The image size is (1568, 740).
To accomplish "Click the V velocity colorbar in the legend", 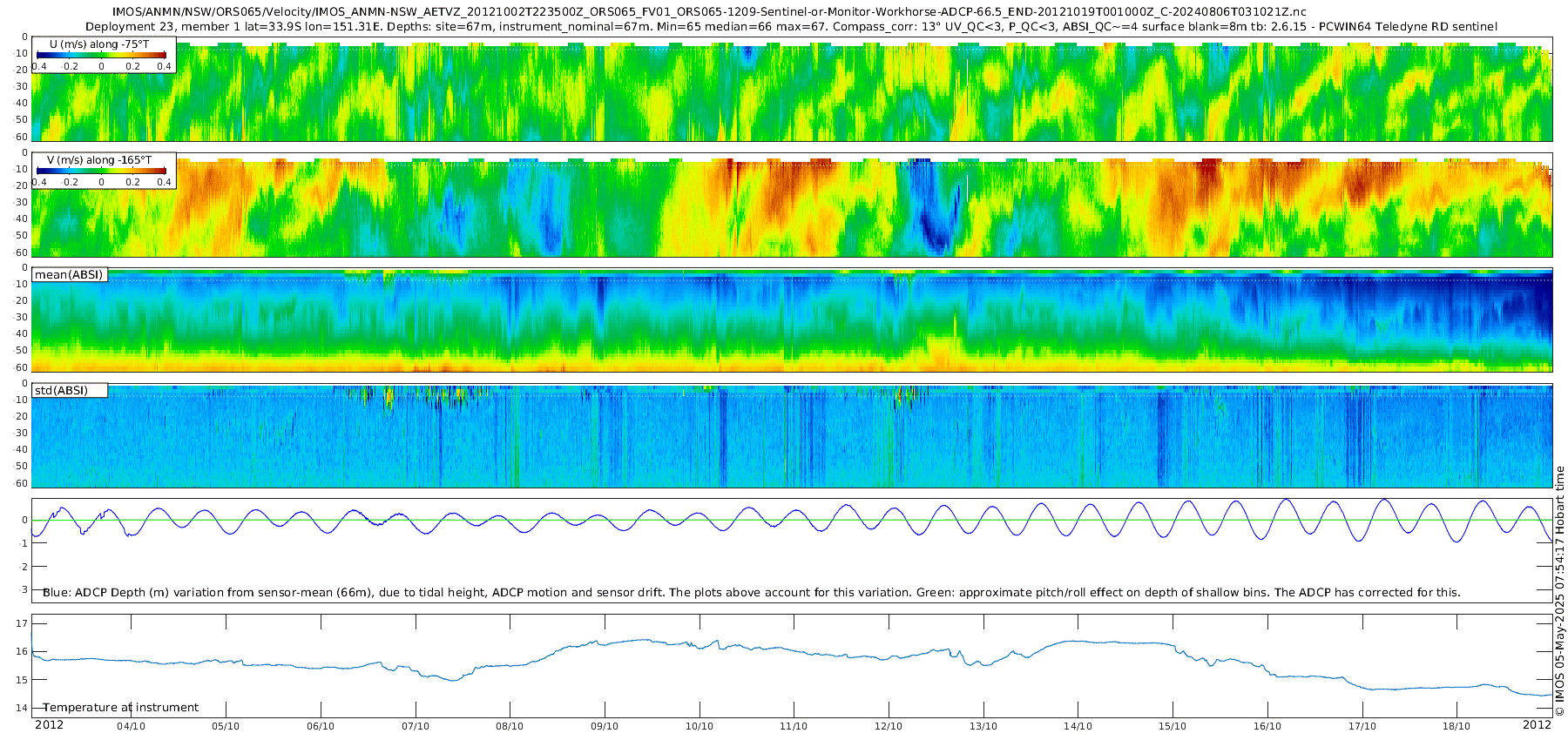I will pyautogui.click(x=101, y=172).
